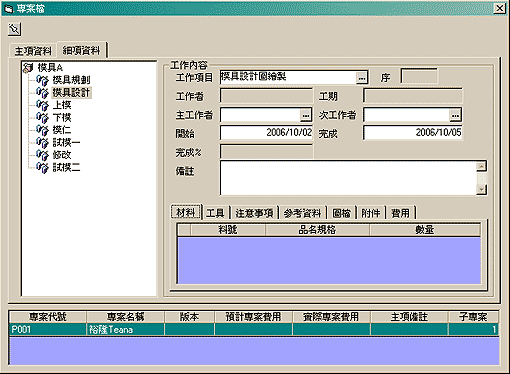The image size is (510, 374).
Task: Click the 專案檔 title bar icon
Action: click(x=8, y=8)
